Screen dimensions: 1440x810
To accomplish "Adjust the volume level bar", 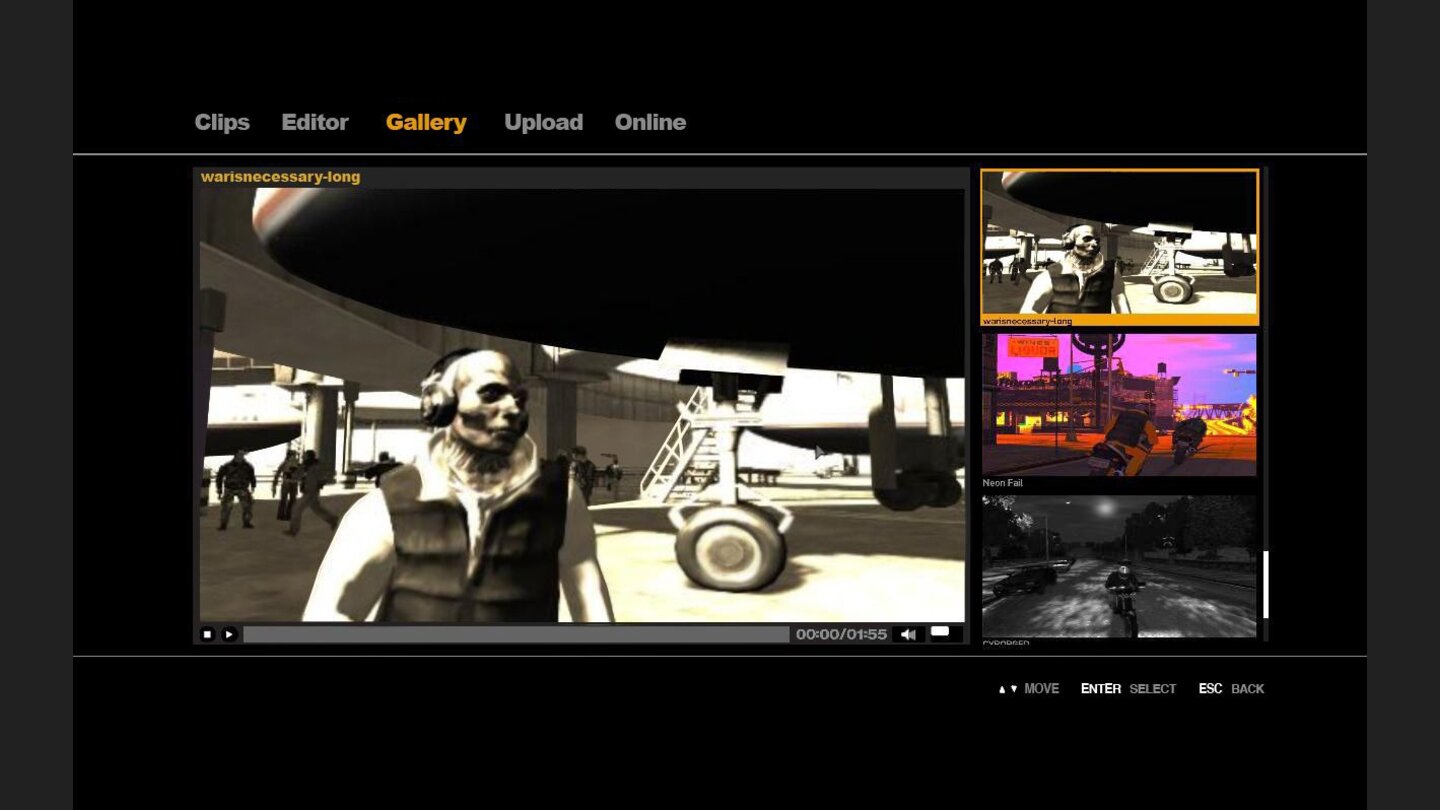I will 945,634.
